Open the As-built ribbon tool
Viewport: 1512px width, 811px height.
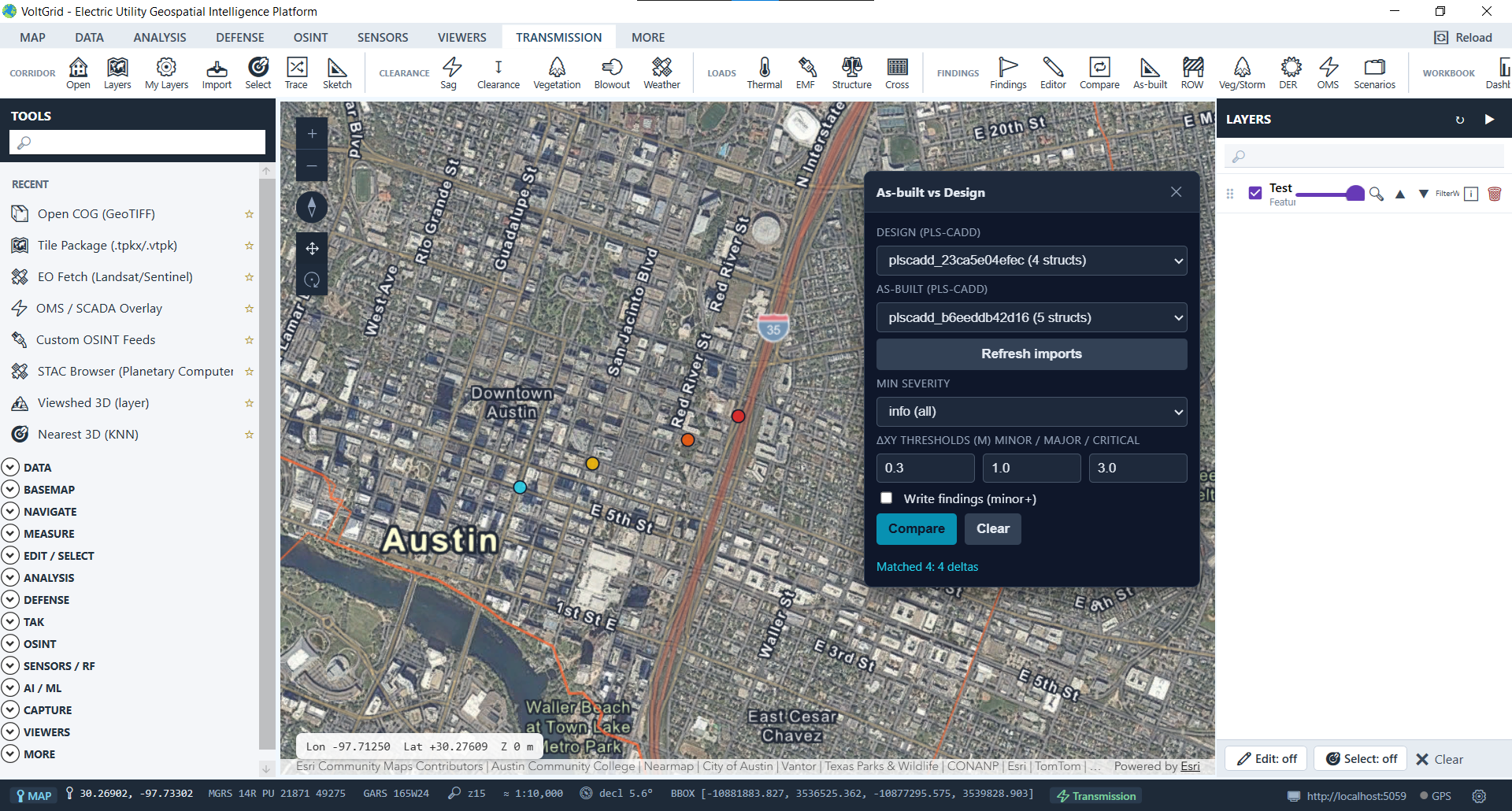[x=1150, y=73]
